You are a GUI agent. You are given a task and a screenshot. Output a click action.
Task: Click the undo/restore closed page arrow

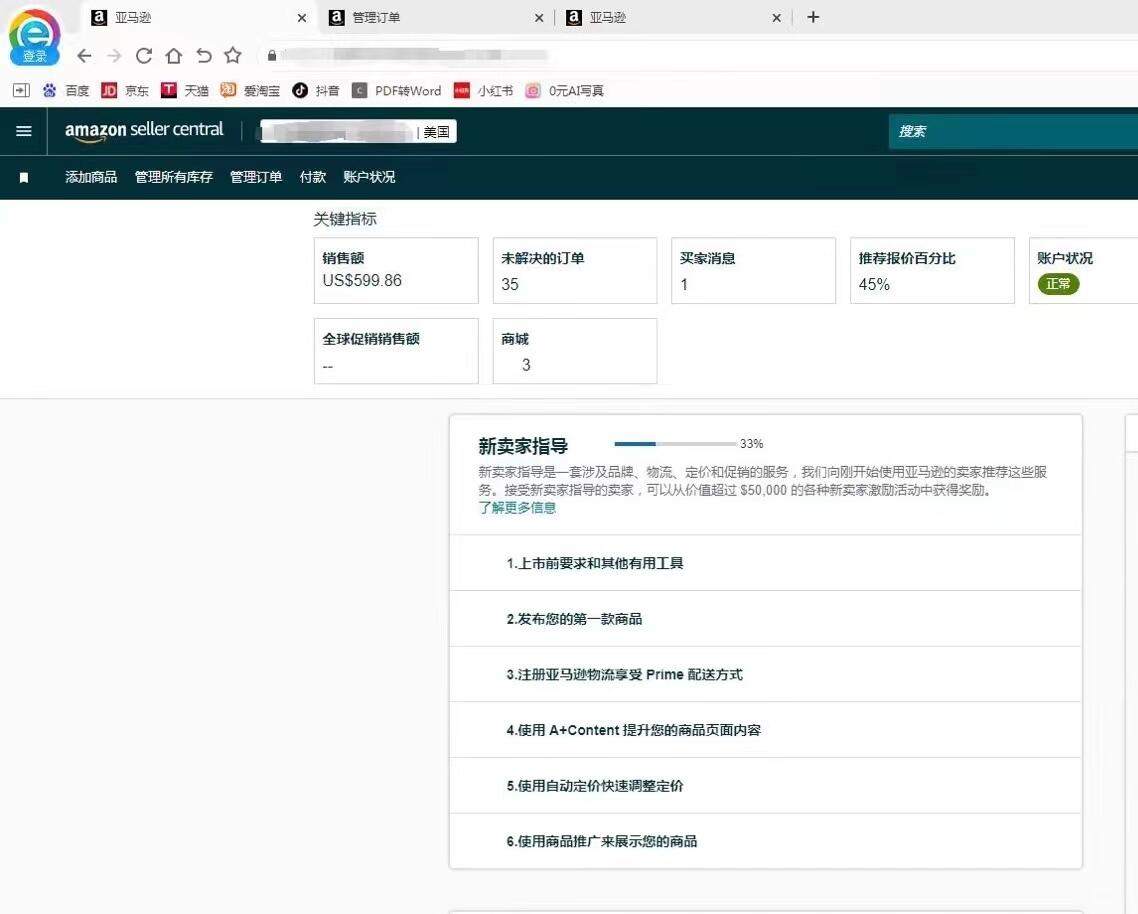point(204,56)
